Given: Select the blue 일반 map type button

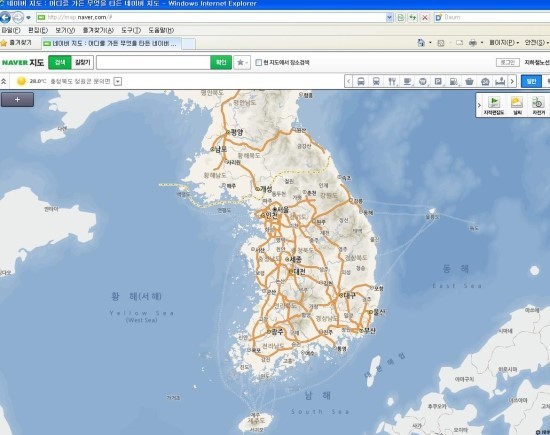Looking at the screenshot, I should [531, 81].
